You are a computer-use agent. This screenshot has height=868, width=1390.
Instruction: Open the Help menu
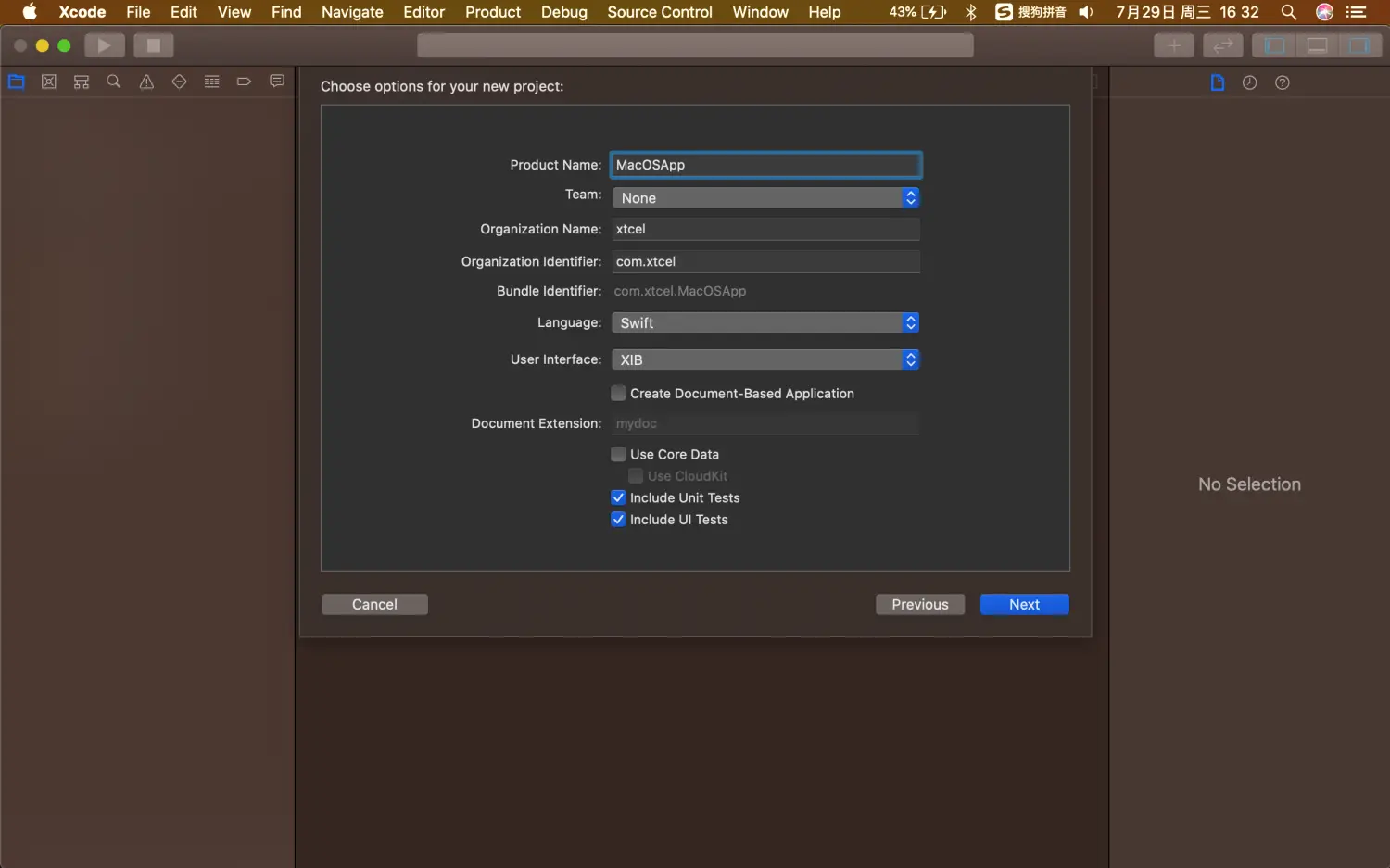pyautogui.click(x=824, y=12)
